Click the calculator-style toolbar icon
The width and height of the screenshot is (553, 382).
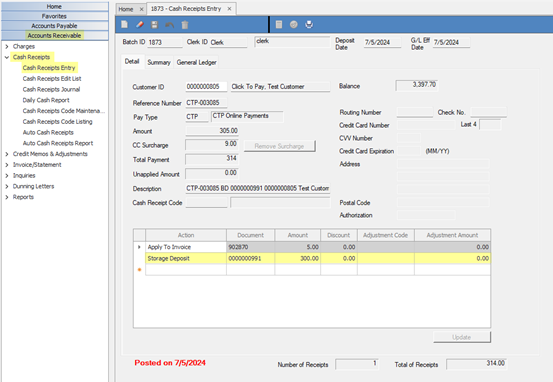pos(279,24)
